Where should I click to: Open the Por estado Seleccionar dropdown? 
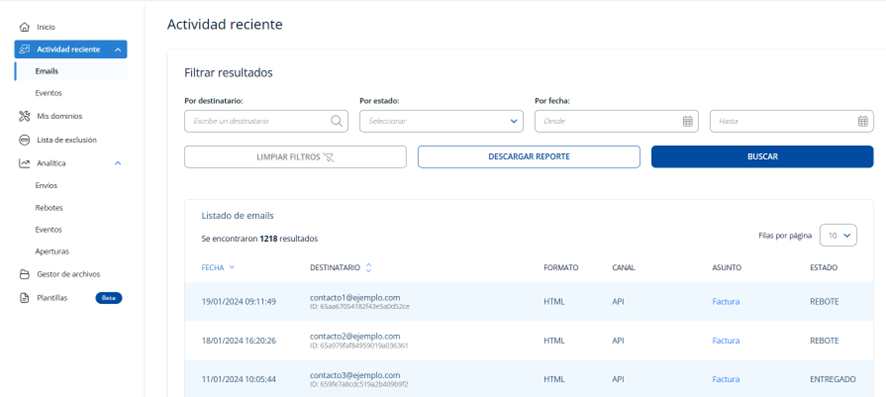(441, 121)
